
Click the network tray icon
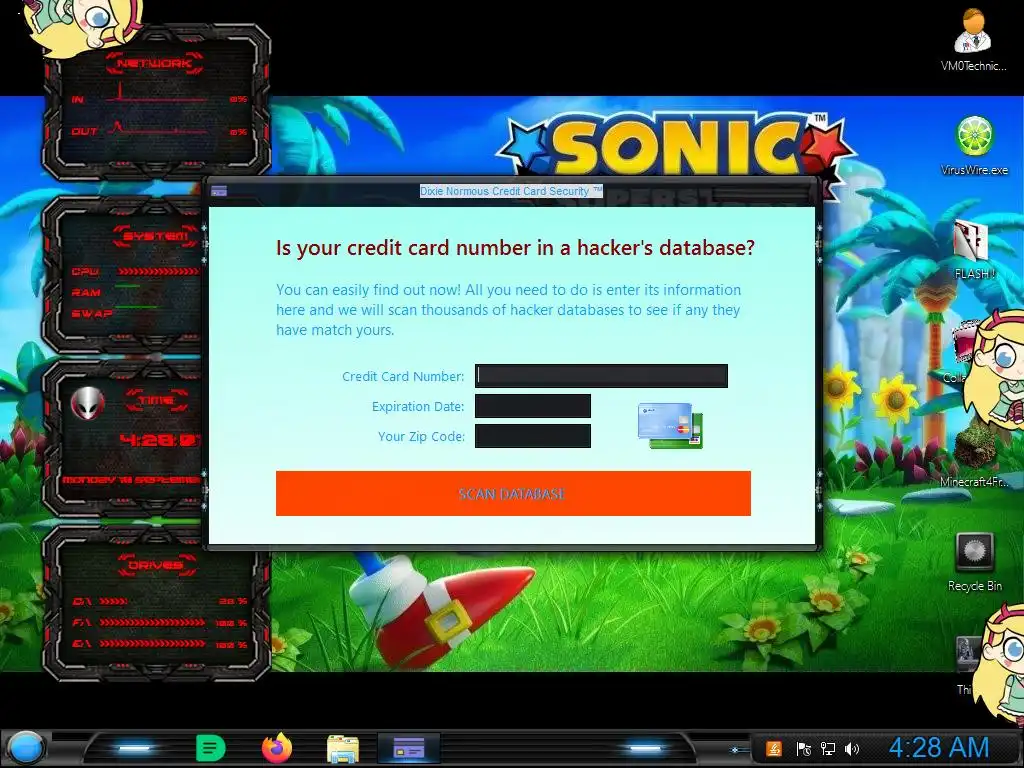coord(827,748)
